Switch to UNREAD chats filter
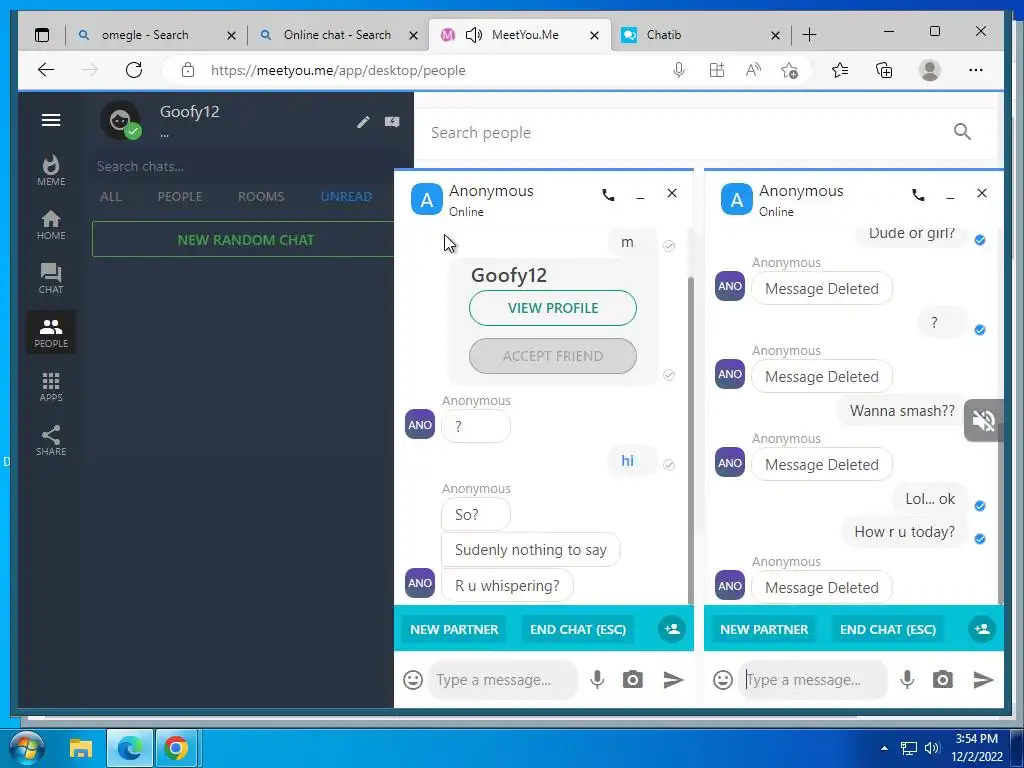 347,197
